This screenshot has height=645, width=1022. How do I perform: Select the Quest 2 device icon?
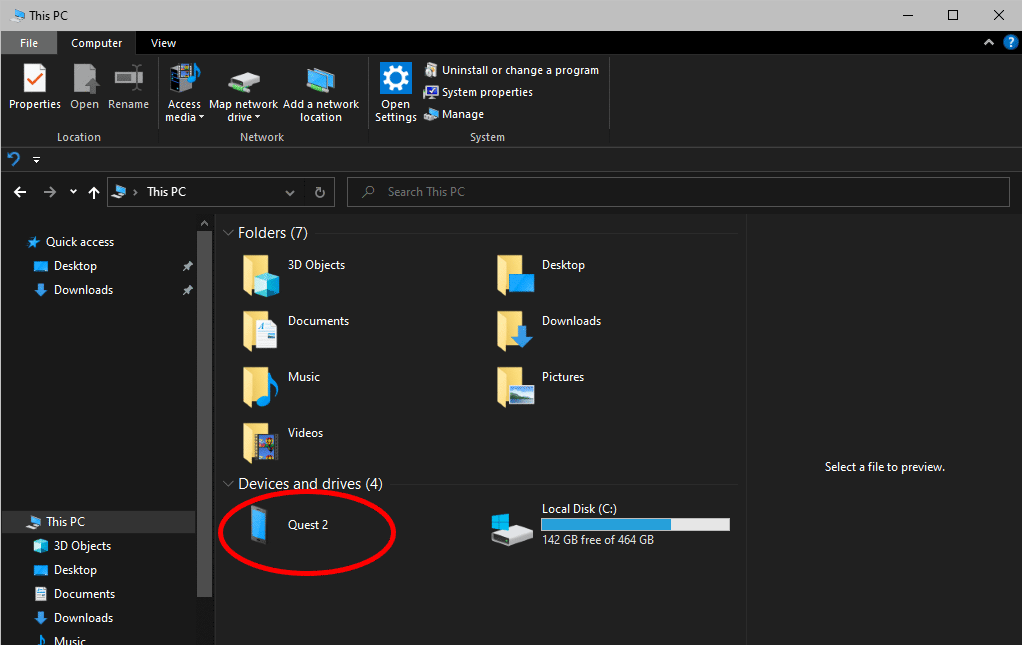click(x=259, y=524)
